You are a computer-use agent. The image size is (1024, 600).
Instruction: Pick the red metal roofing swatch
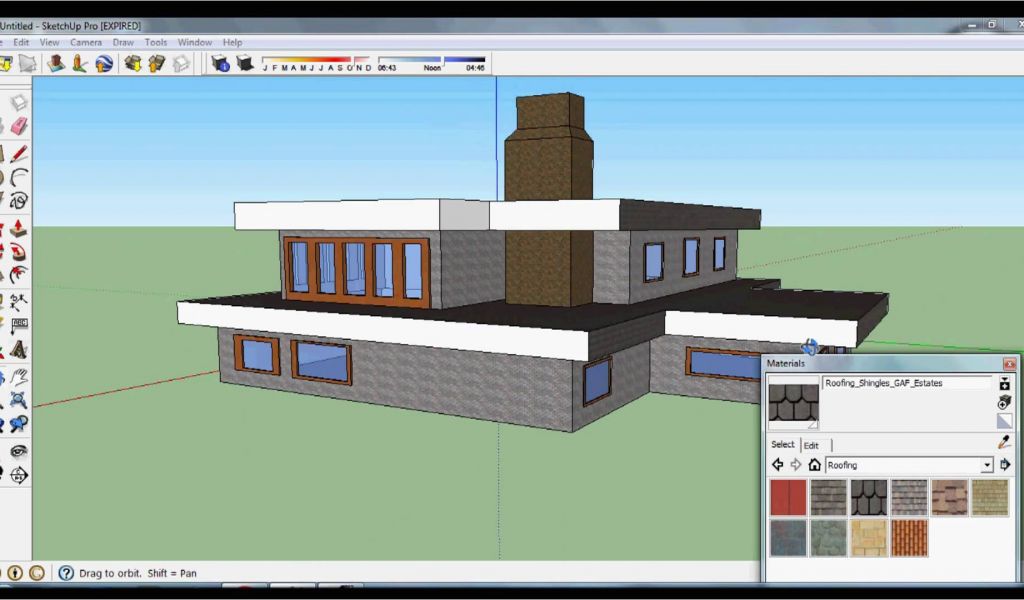pos(788,497)
